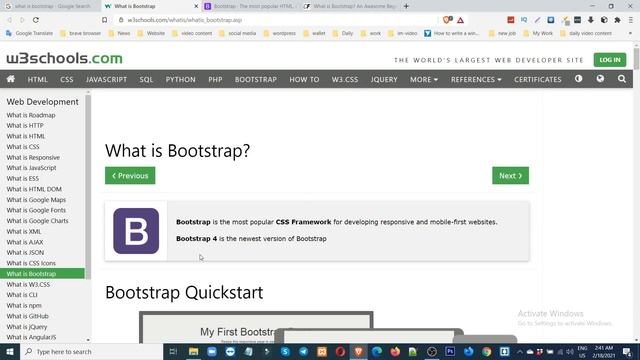The height and width of the screenshot is (360, 640).
Task: Open What is JSON sidebar link
Action: pyautogui.click(x=25, y=252)
